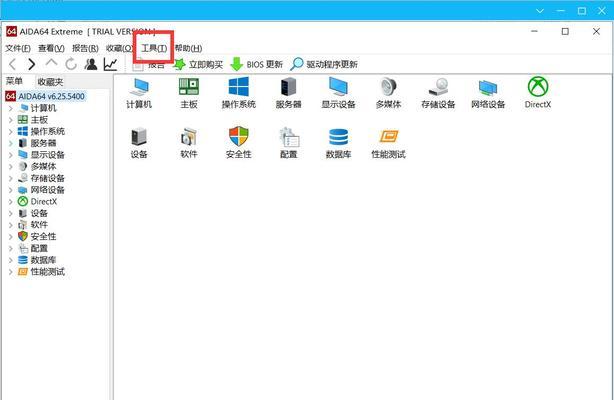The width and height of the screenshot is (614, 400).
Task: Click the chevron in outer blue title bar
Action: [540, 11]
